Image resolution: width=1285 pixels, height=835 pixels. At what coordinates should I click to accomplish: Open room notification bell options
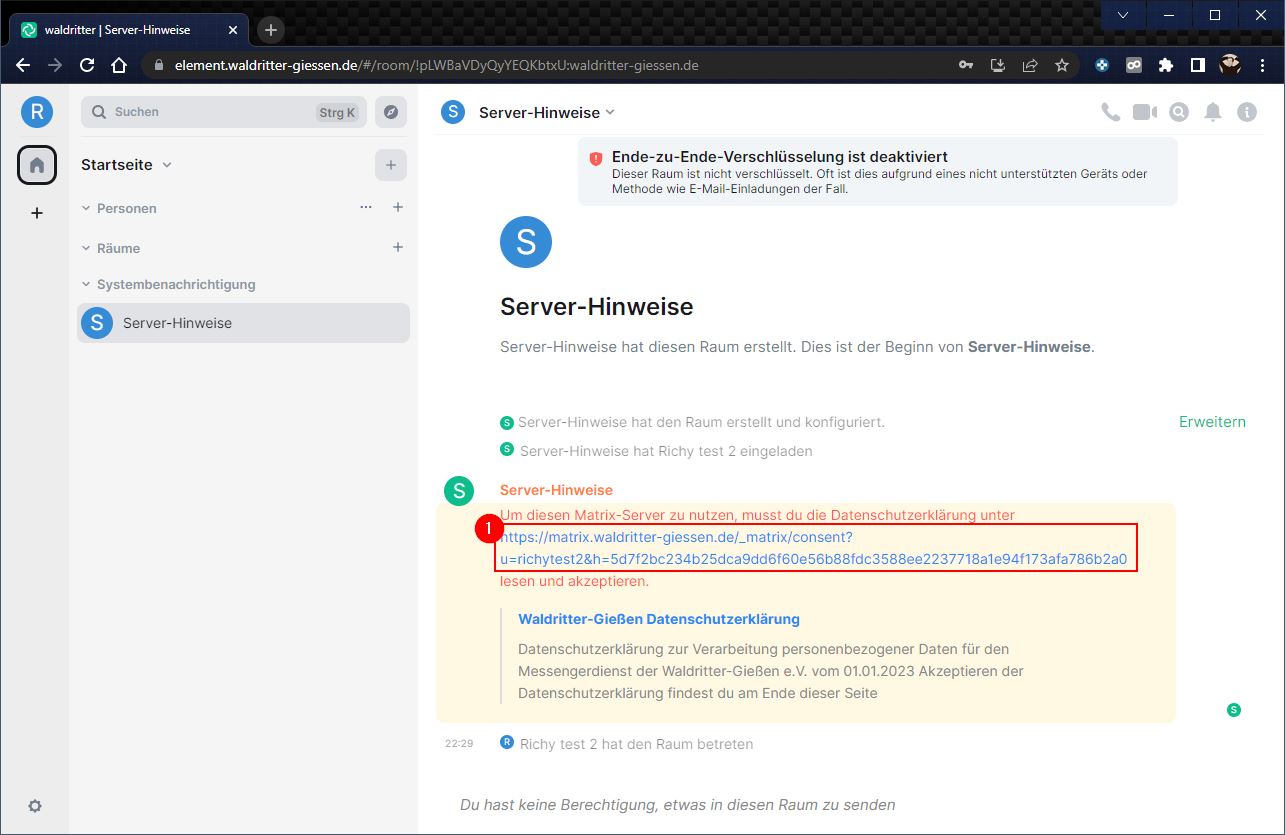coord(1213,112)
